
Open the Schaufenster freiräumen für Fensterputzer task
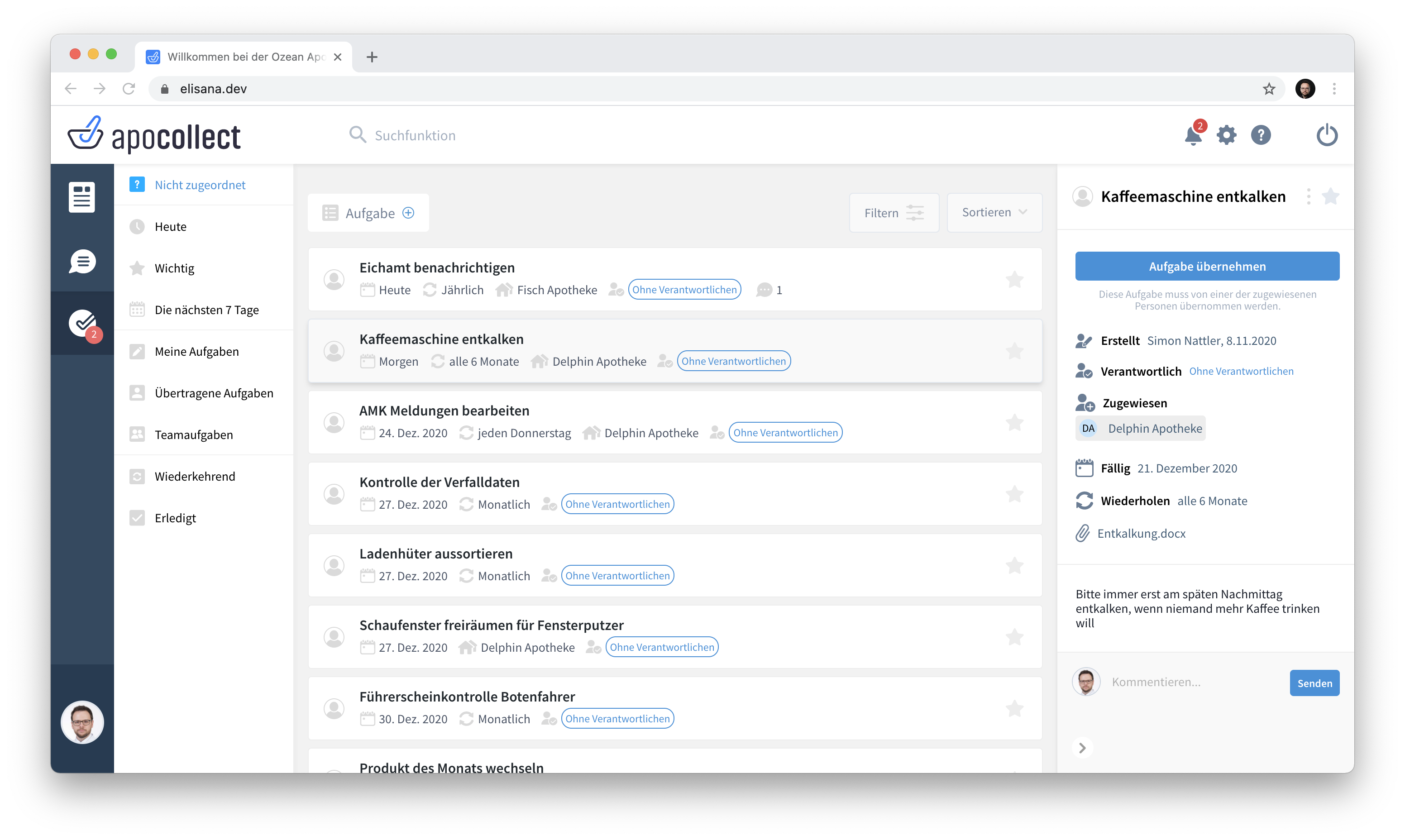675,637
